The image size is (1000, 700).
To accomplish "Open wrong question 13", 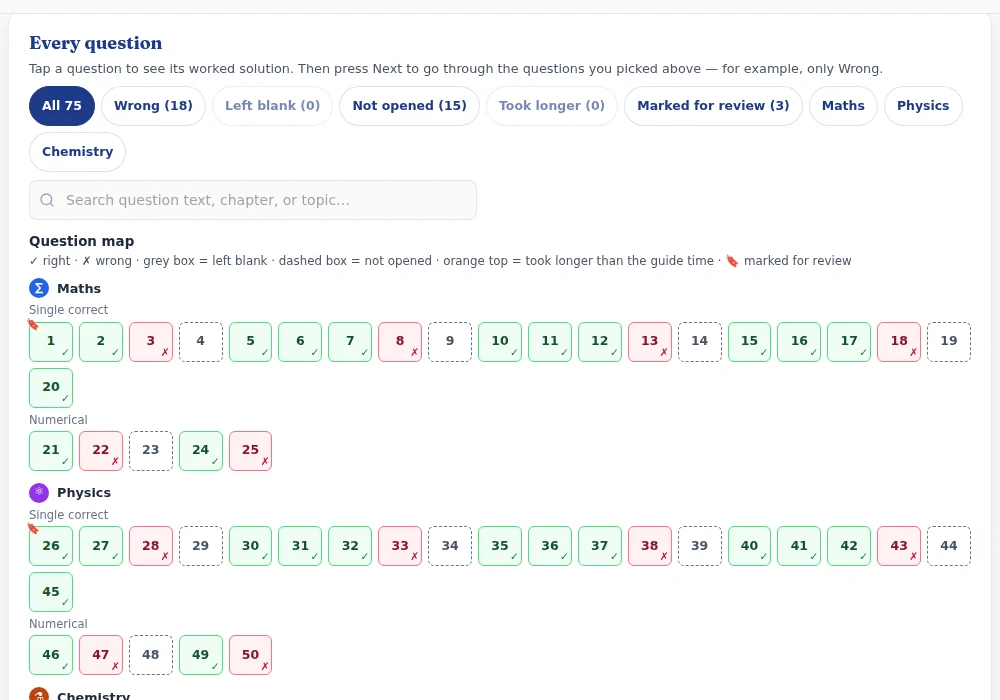I will 650,342.
